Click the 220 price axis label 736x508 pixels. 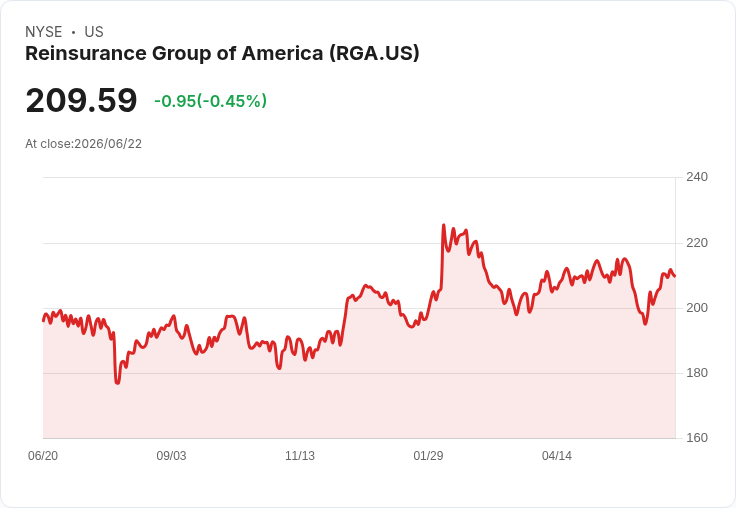point(697,243)
